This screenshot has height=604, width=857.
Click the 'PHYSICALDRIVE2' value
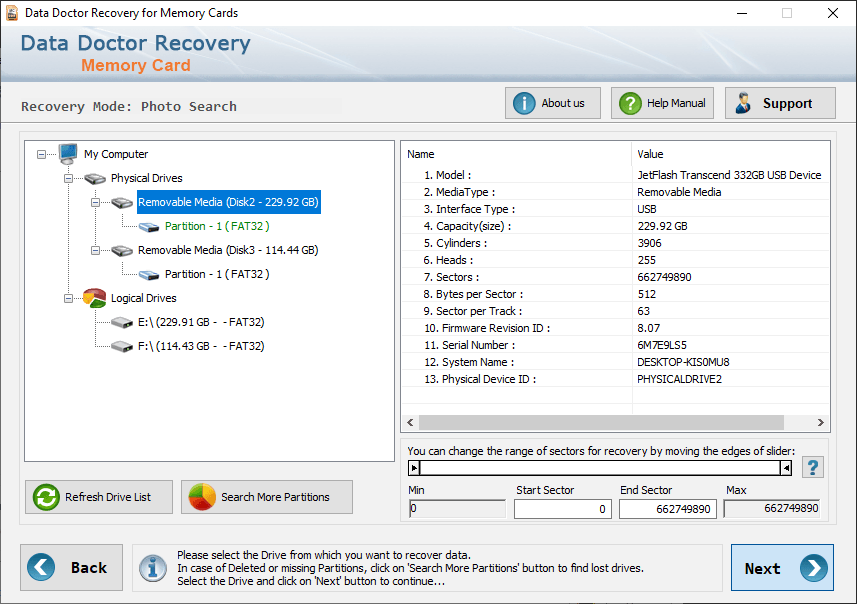[x=679, y=379]
